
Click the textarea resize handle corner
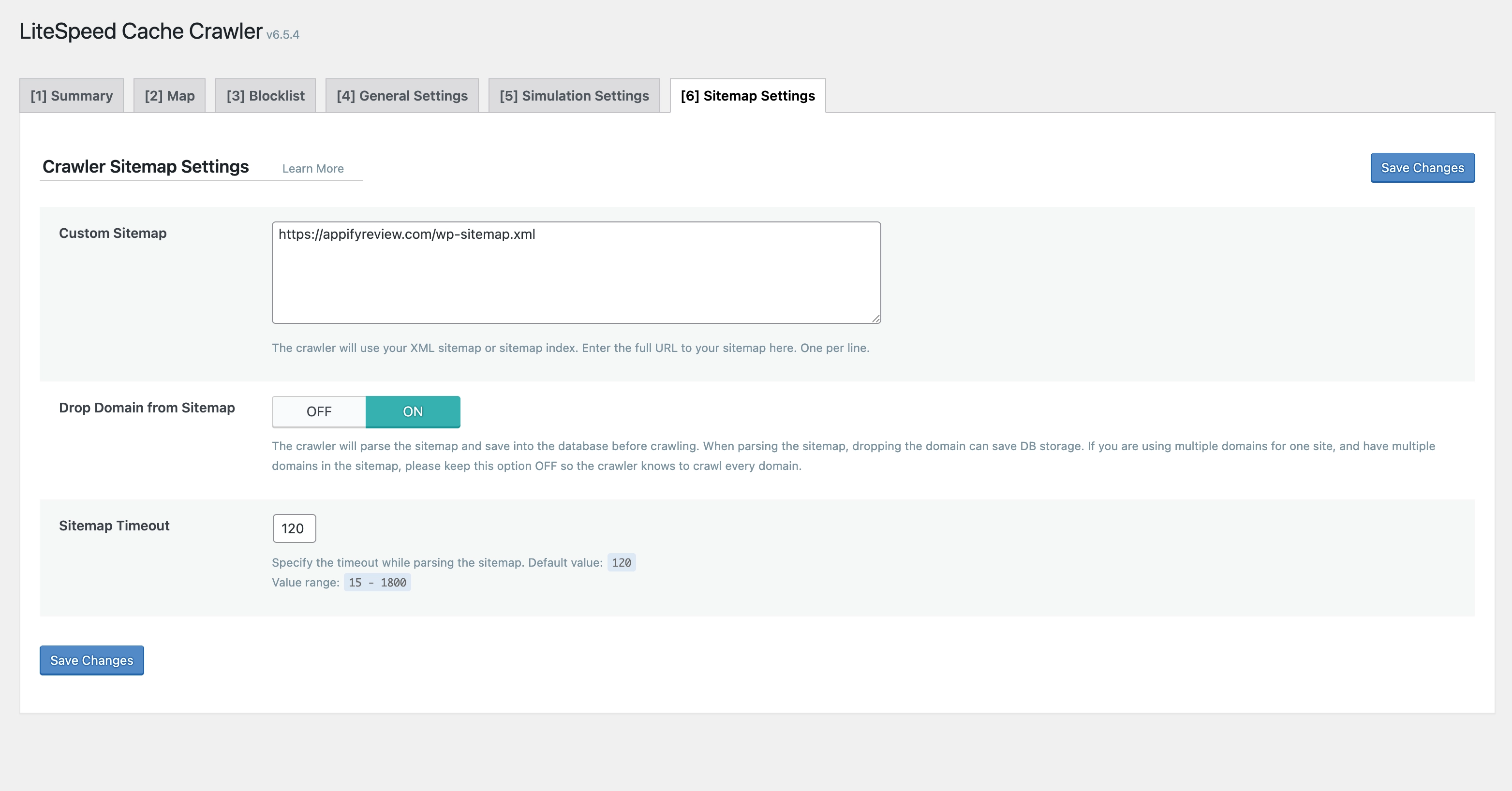click(x=876, y=319)
